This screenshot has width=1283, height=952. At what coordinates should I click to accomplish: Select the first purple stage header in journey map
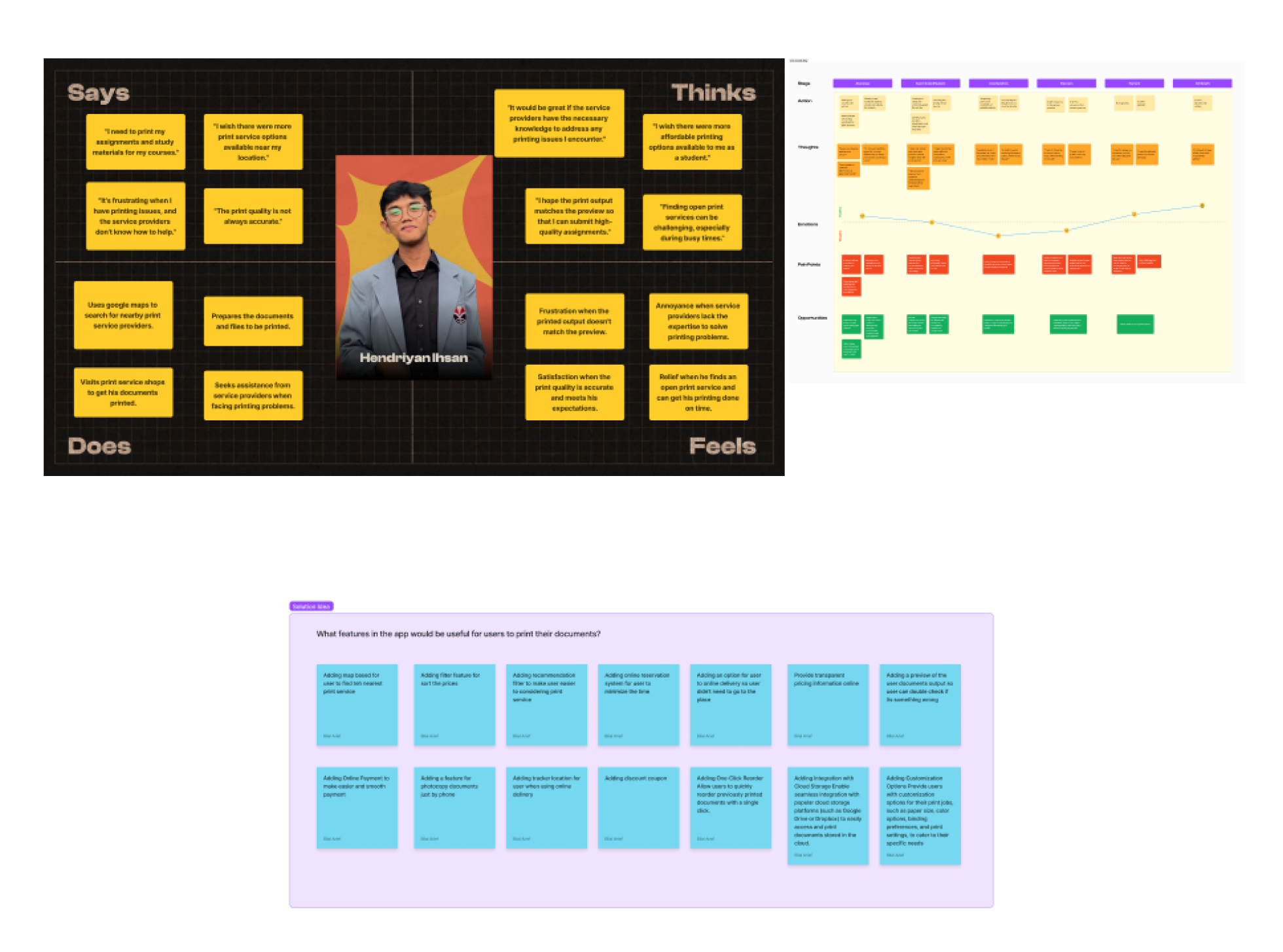(x=862, y=83)
